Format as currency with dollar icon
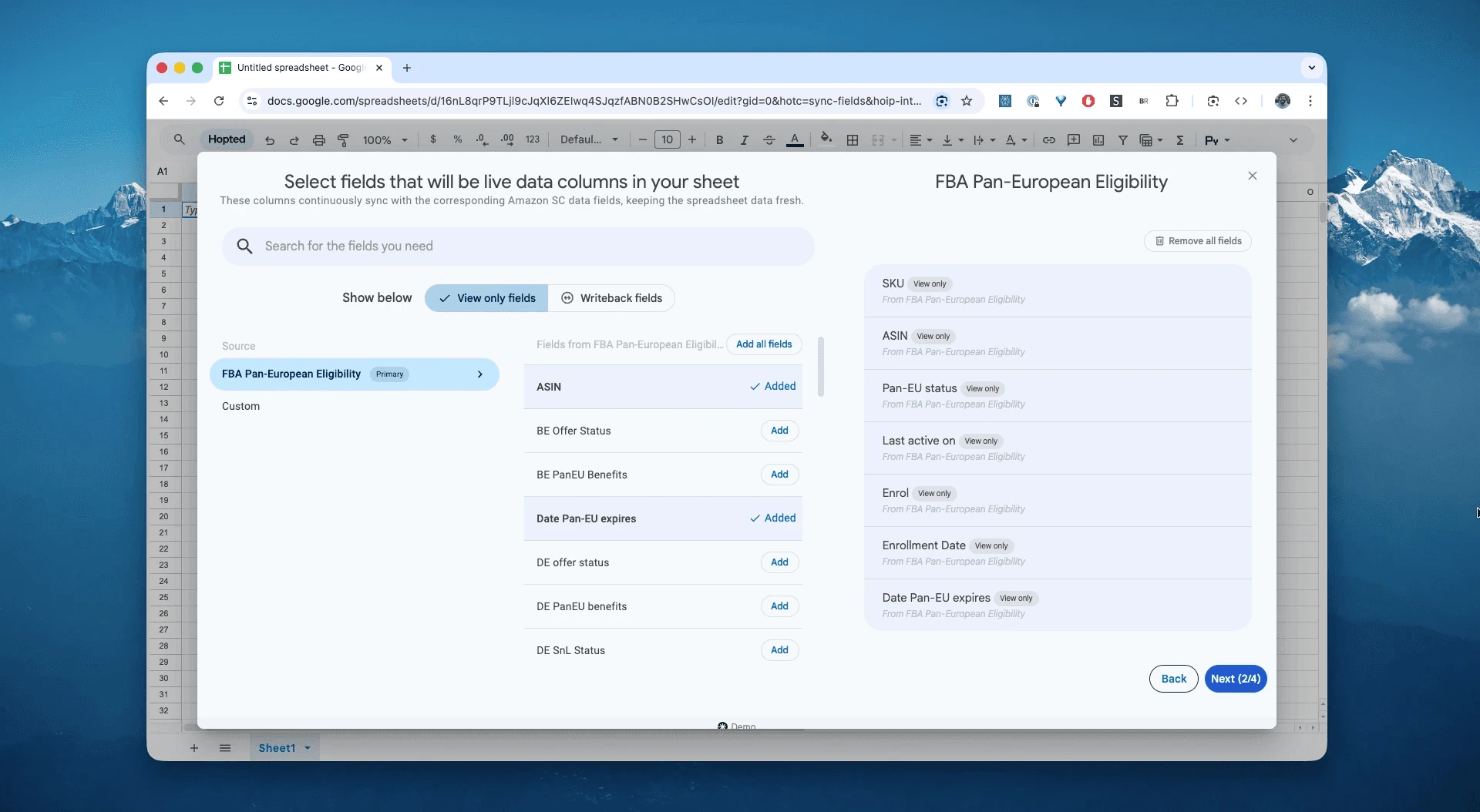The width and height of the screenshot is (1480, 812). pos(433,139)
